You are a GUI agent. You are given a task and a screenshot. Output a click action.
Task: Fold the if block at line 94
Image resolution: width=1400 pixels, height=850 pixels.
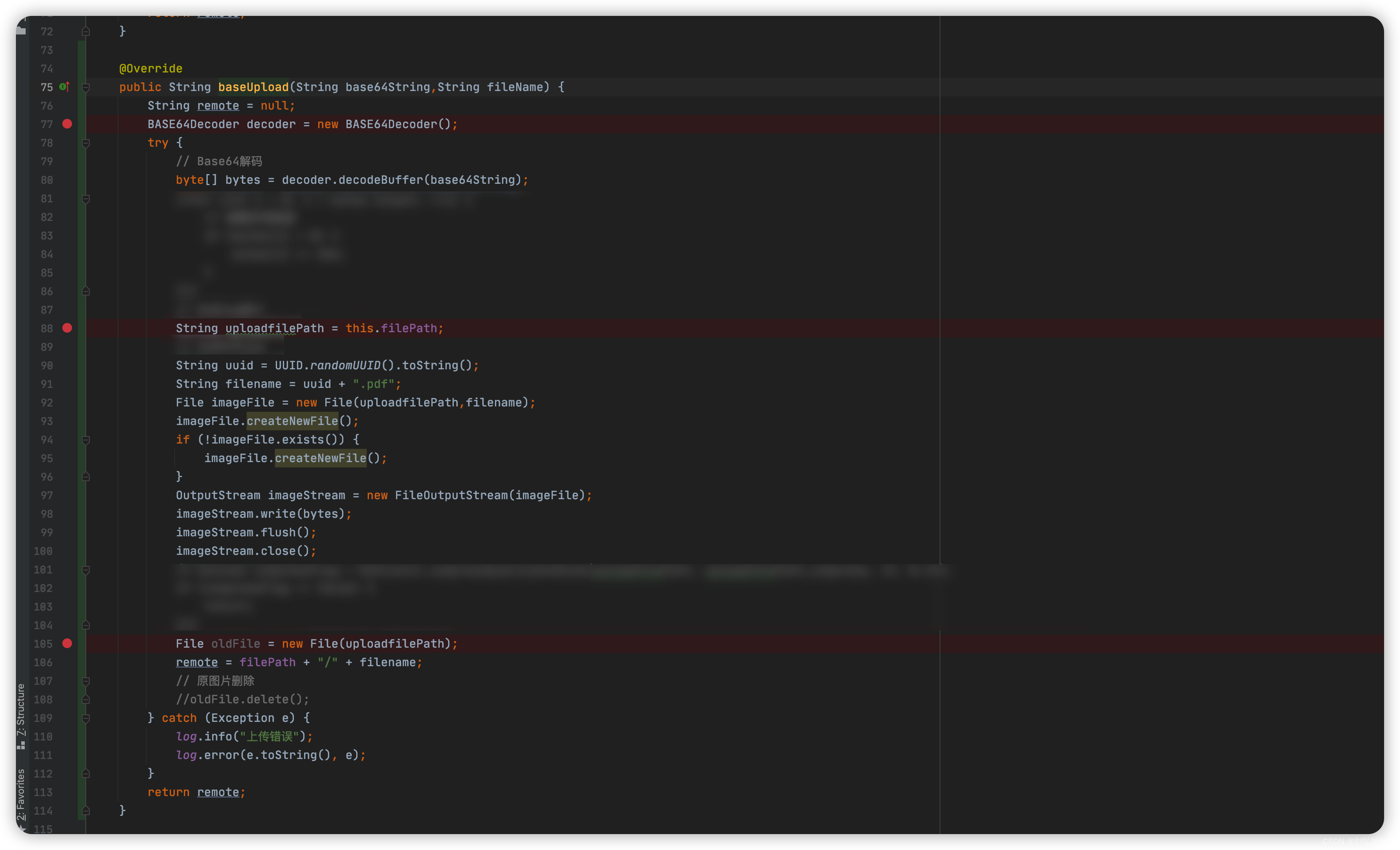[86, 440]
